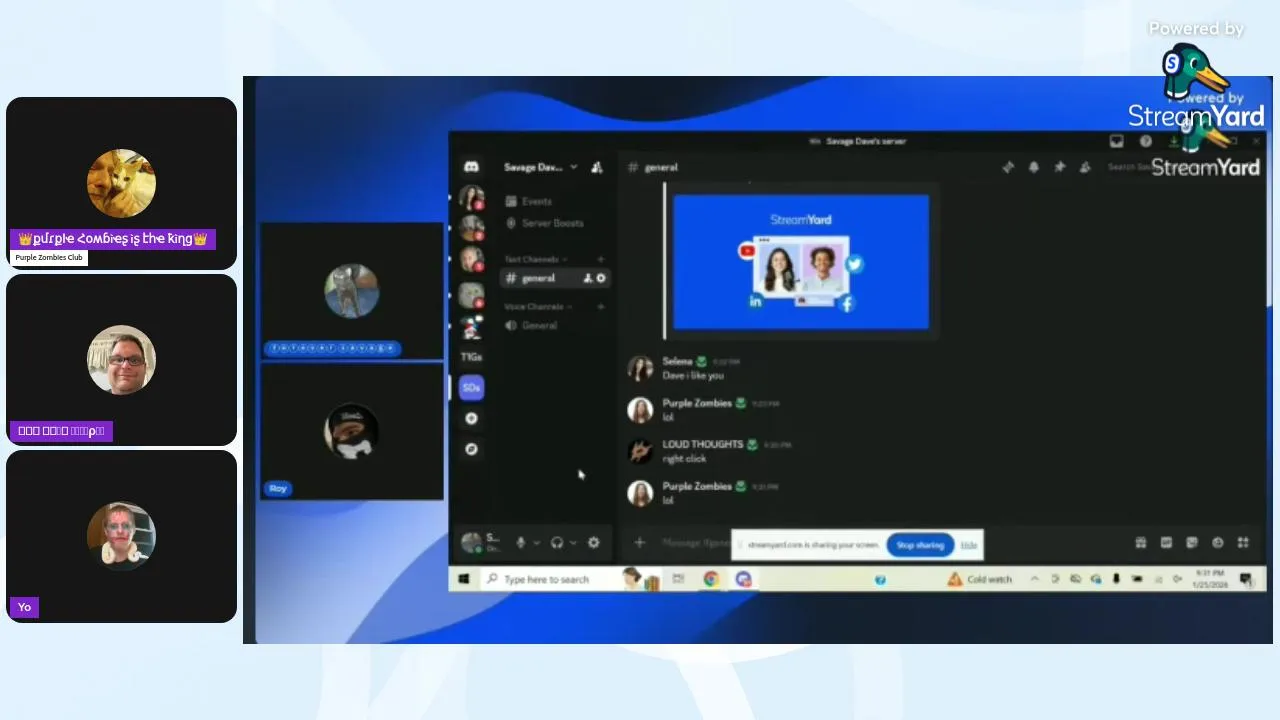Click the LOUD THOUGHTS username in chat
The height and width of the screenshot is (720, 1280).
(x=702, y=444)
